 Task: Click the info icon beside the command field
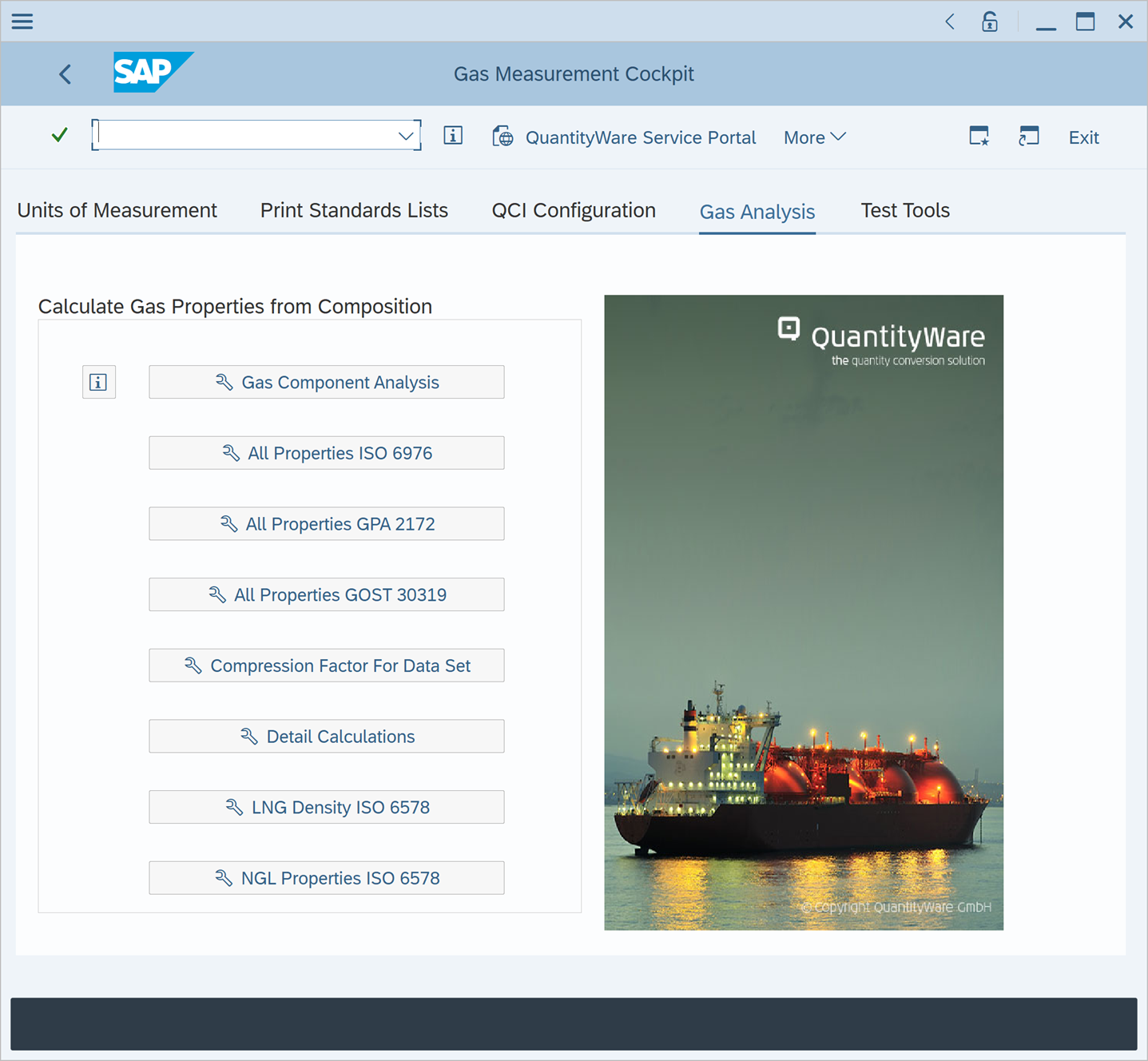[x=453, y=136]
